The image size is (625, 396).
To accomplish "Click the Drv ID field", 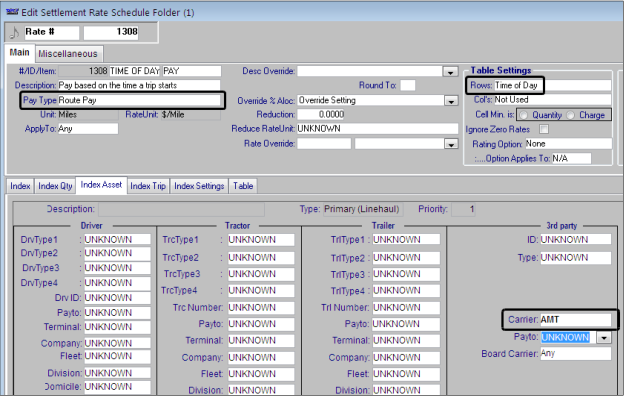I will 117,298.
